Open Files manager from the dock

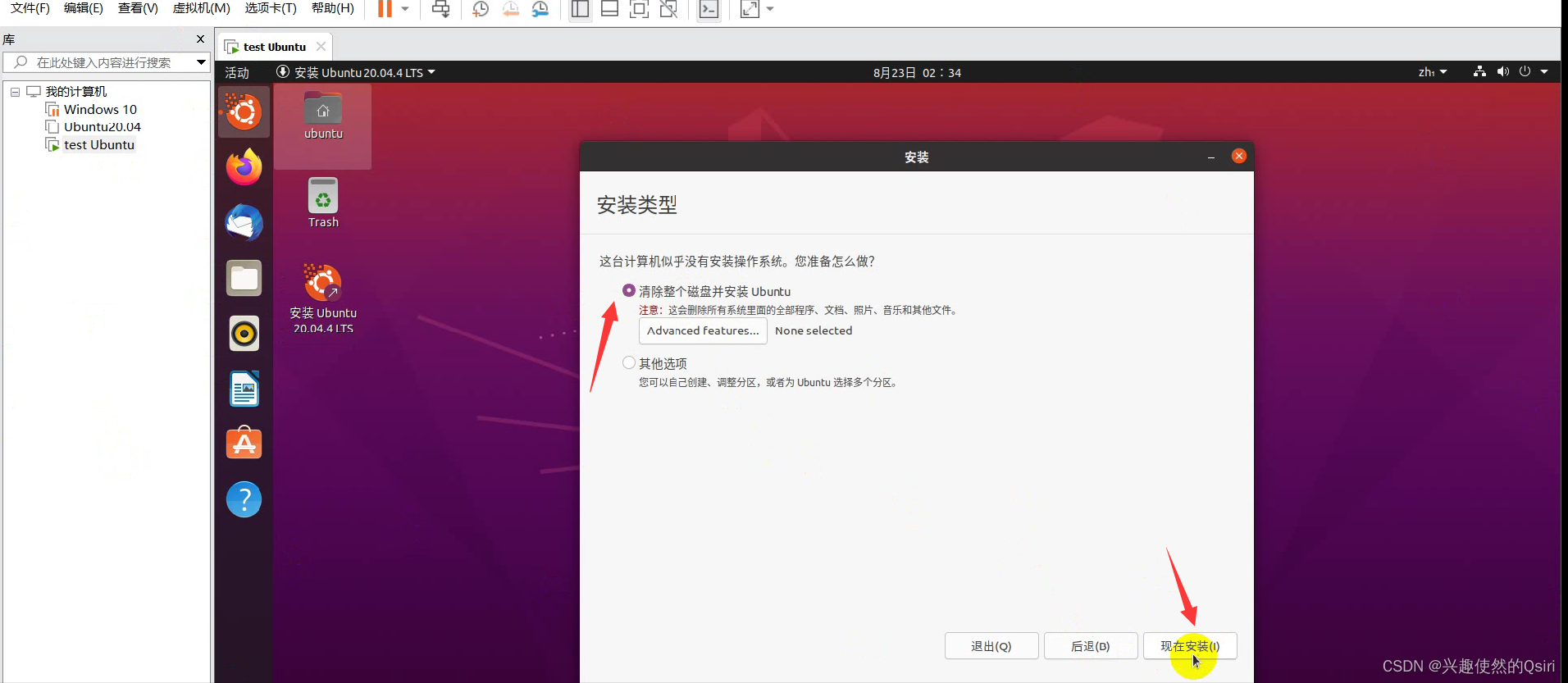tap(244, 279)
